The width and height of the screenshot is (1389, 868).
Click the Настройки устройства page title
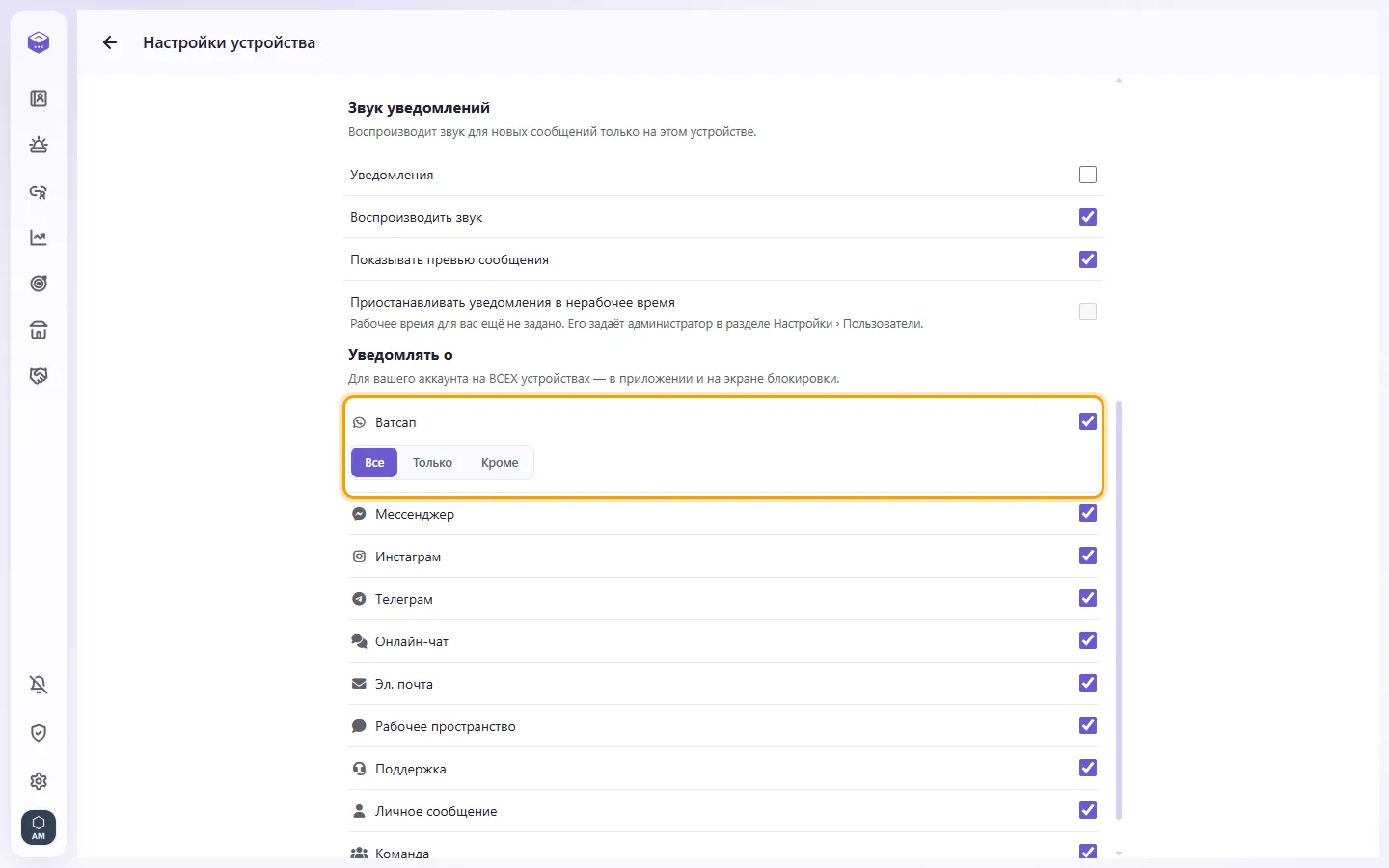[x=230, y=42]
